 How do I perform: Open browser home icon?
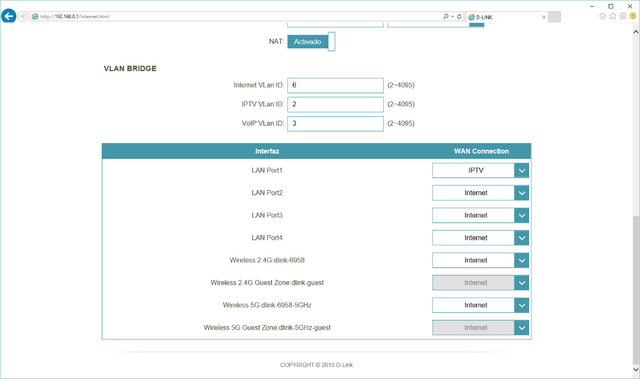602,16
